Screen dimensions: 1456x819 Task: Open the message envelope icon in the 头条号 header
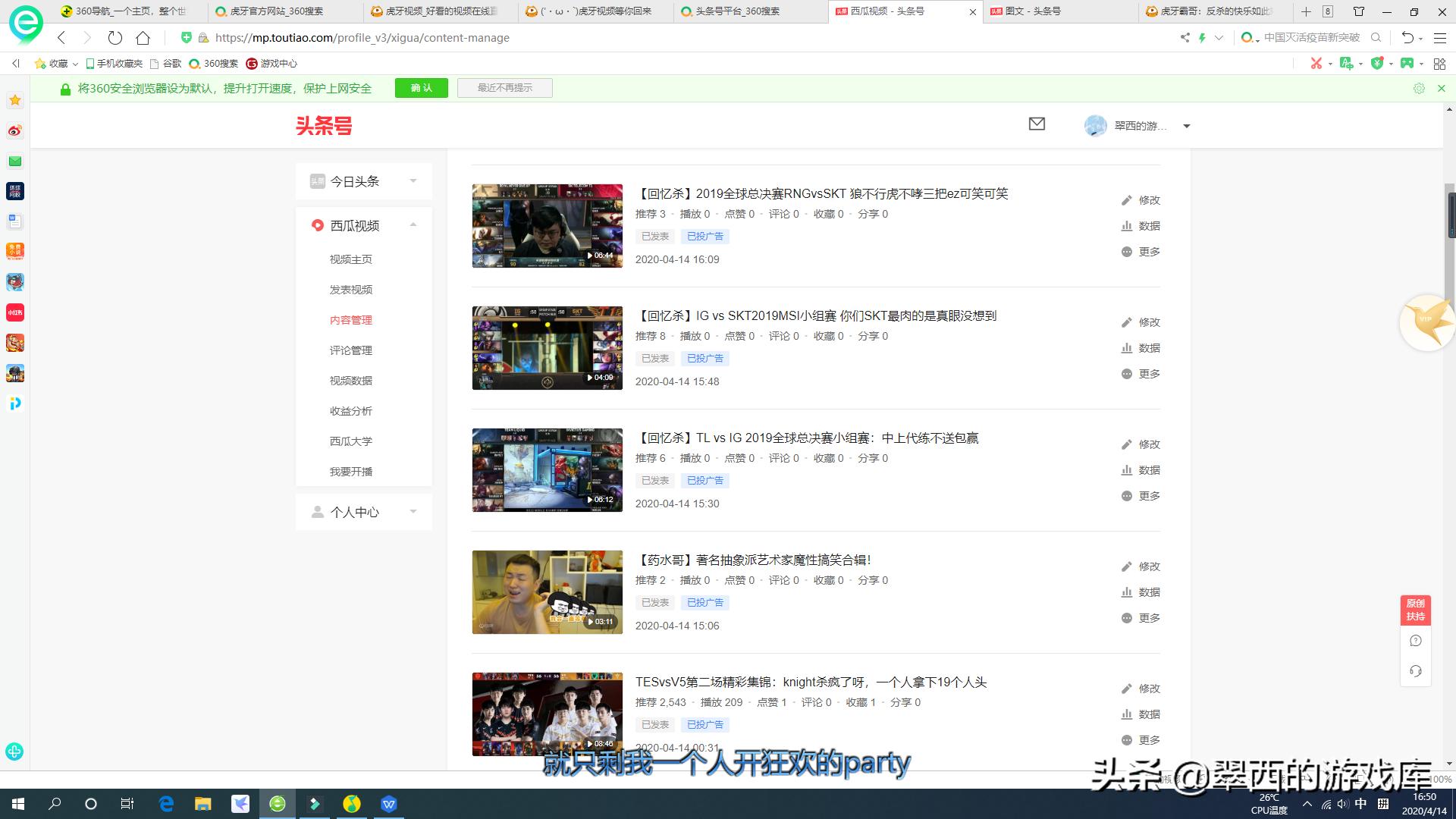tap(1036, 124)
